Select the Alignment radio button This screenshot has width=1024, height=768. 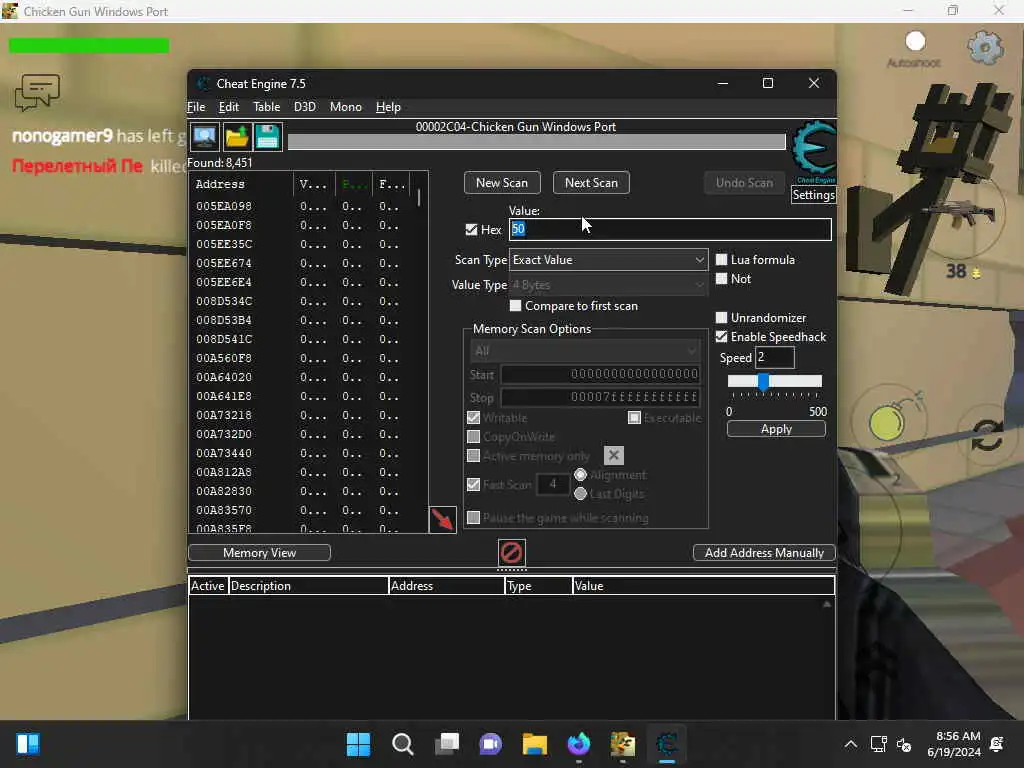coord(580,475)
